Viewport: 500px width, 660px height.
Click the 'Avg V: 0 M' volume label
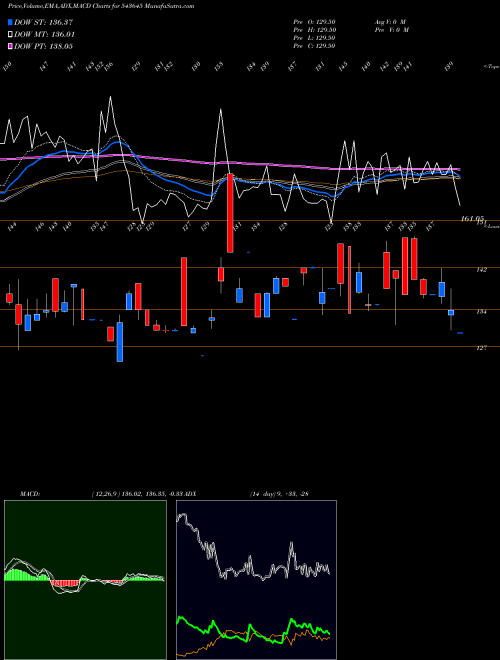390,22
